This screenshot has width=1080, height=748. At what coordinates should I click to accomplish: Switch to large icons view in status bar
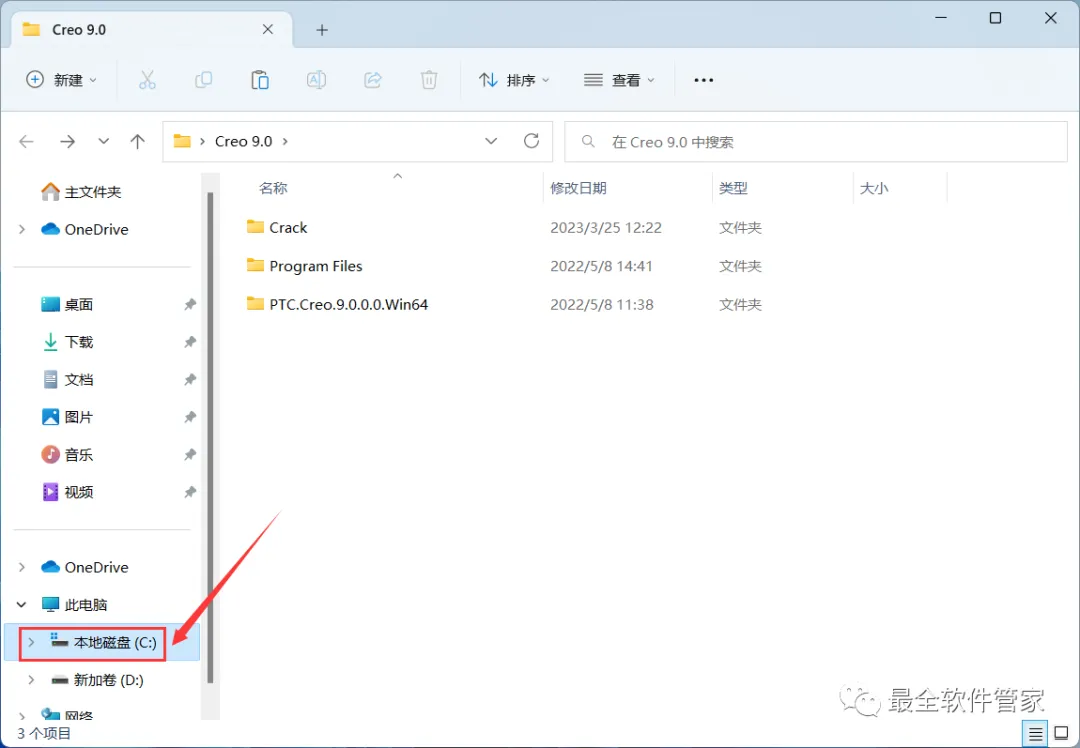tap(1061, 734)
